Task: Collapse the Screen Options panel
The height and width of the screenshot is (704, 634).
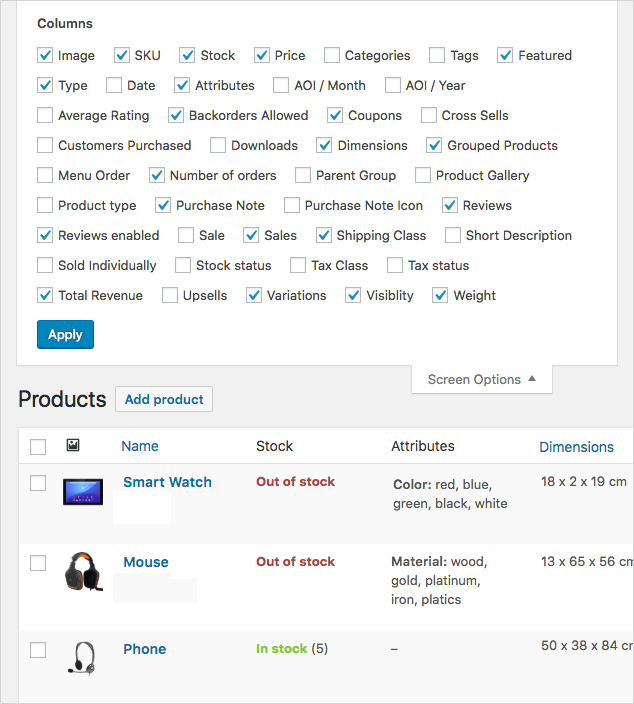Action: click(482, 380)
